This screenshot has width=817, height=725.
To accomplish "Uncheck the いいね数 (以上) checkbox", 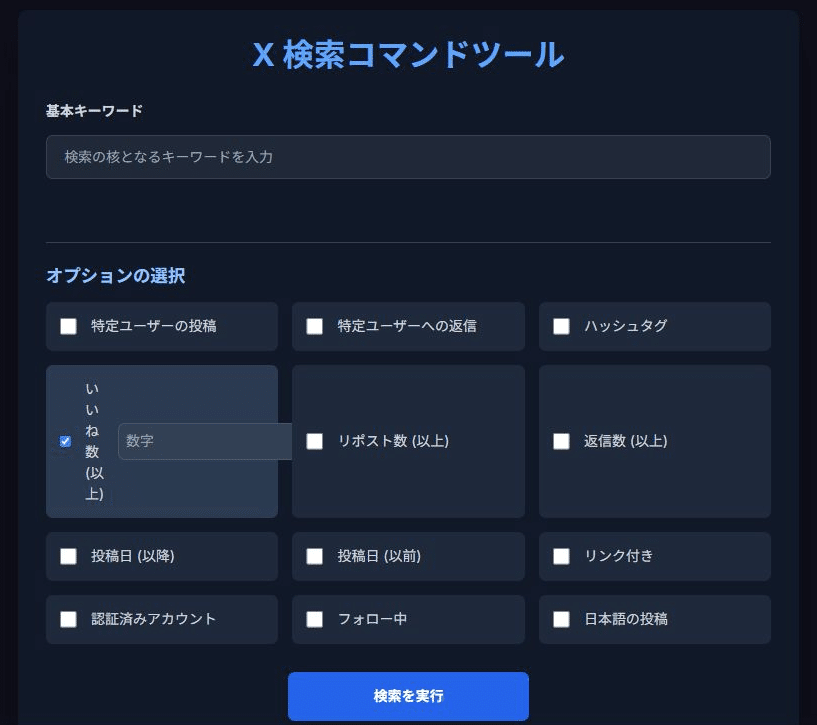I will pos(62,441).
